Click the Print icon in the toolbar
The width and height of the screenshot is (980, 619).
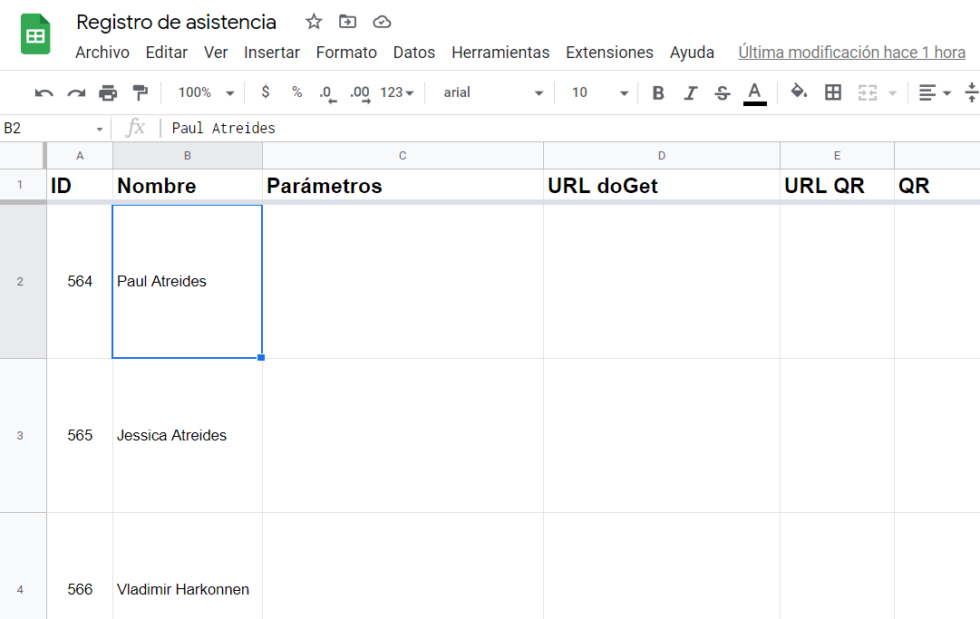[x=109, y=92]
